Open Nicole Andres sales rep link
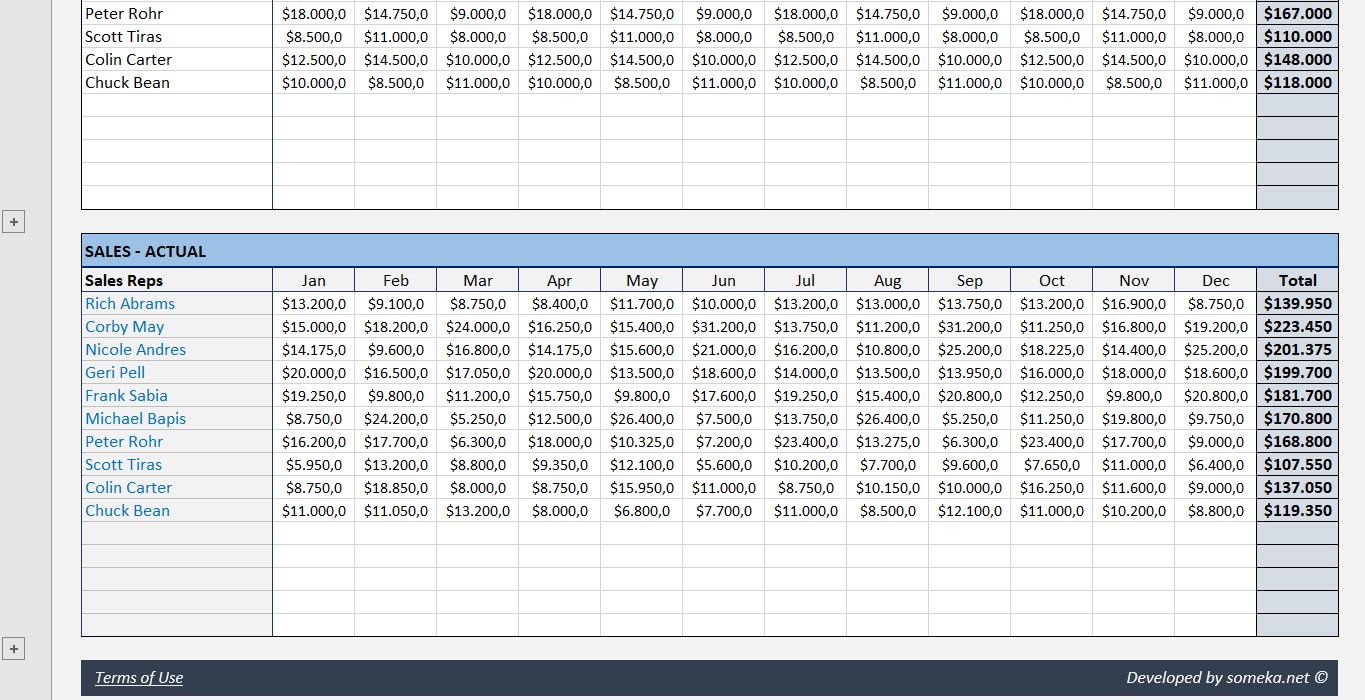This screenshot has height=700, width=1365. click(135, 349)
